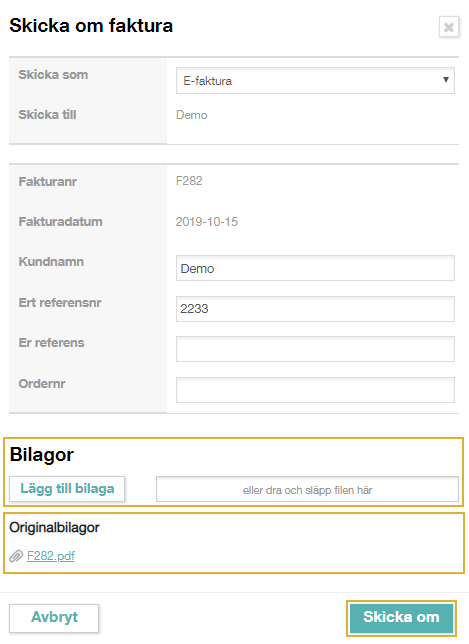Click the Fakturanr label
469x644 pixels.
[x=48, y=182]
